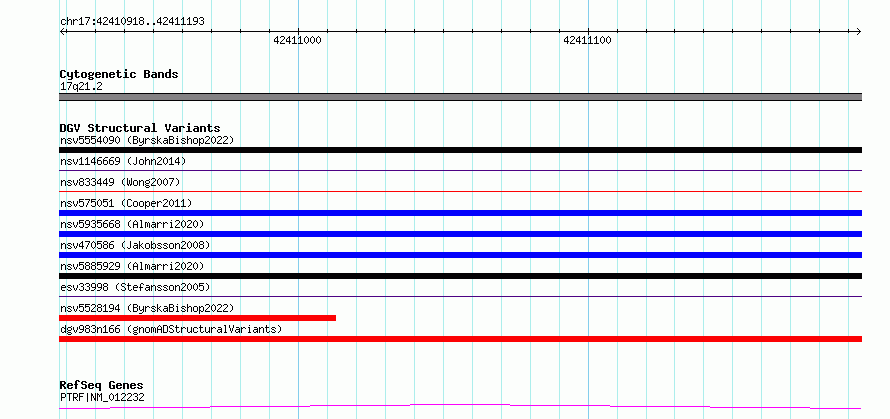Click the gray 17q21.2 cytogenetic band bar
Image resolution: width=890 pixels, height=419 pixels.
pos(460,97)
